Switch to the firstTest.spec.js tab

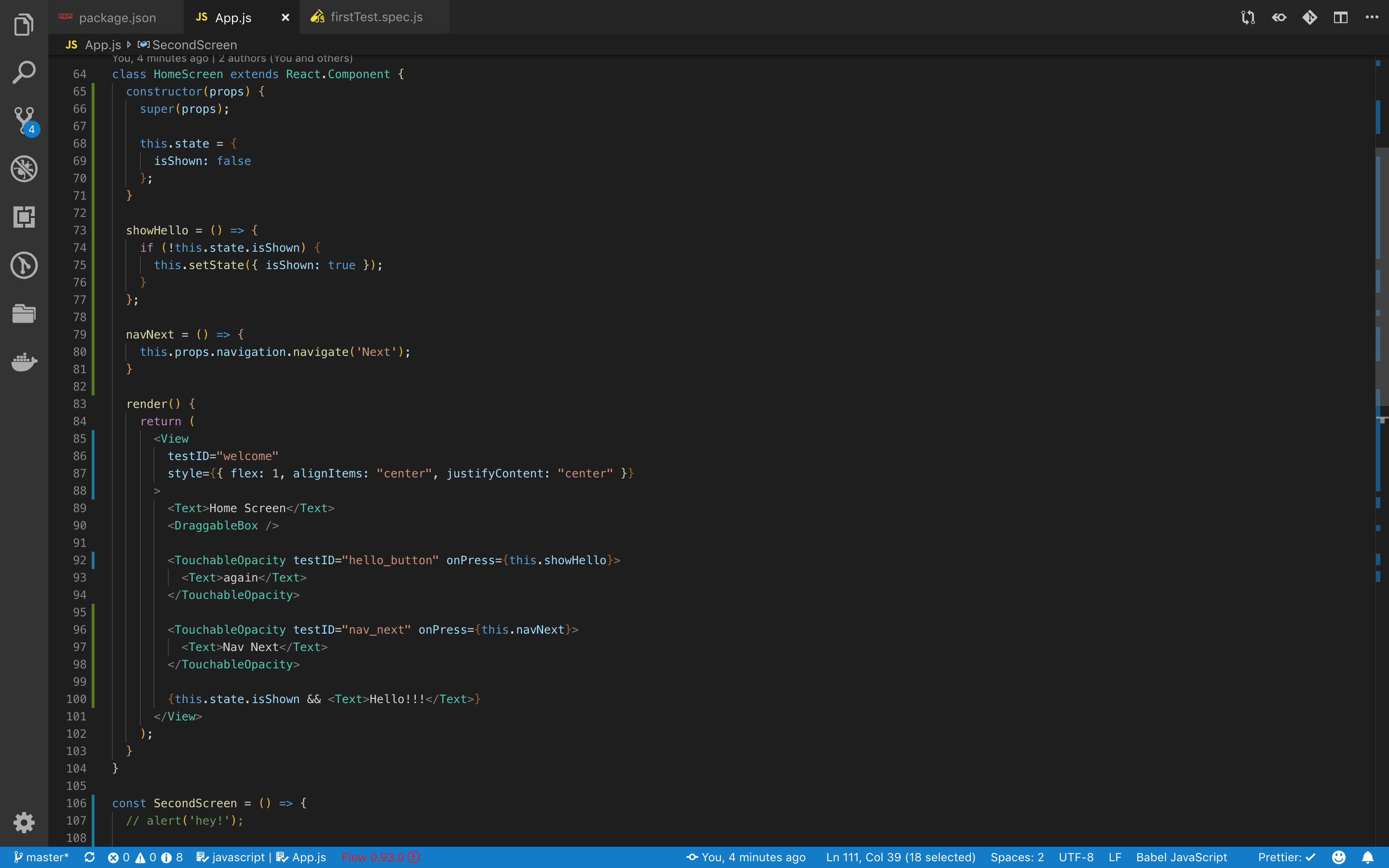[374, 17]
